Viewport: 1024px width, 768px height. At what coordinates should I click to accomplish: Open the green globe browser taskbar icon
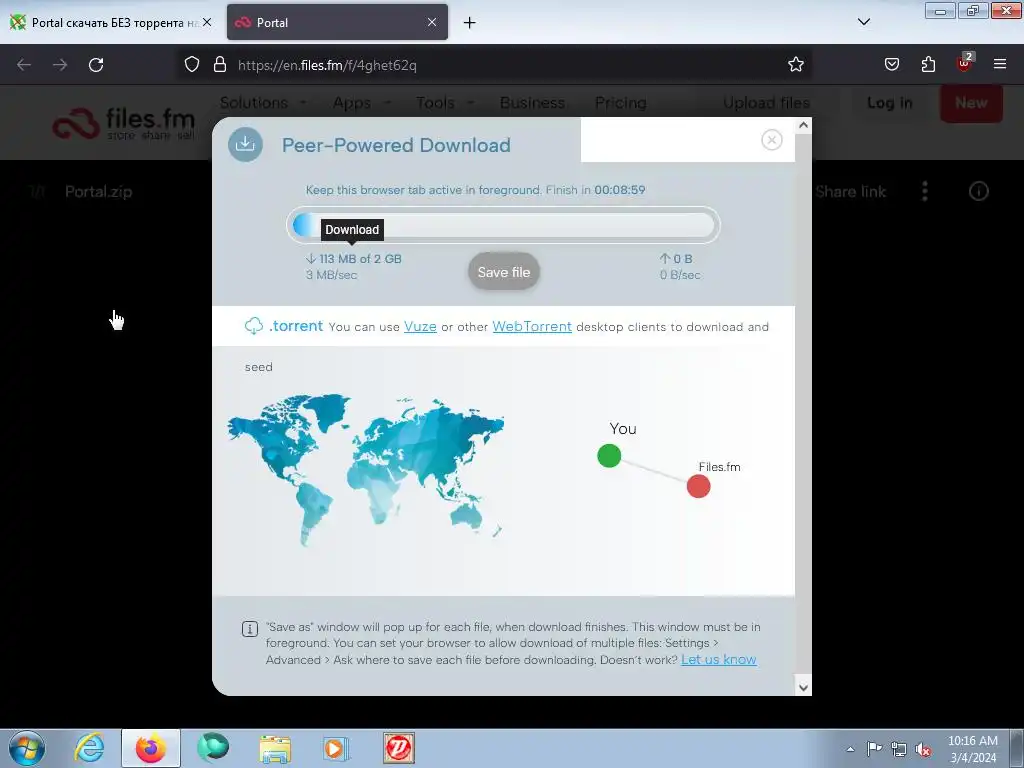(x=213, y=748)
